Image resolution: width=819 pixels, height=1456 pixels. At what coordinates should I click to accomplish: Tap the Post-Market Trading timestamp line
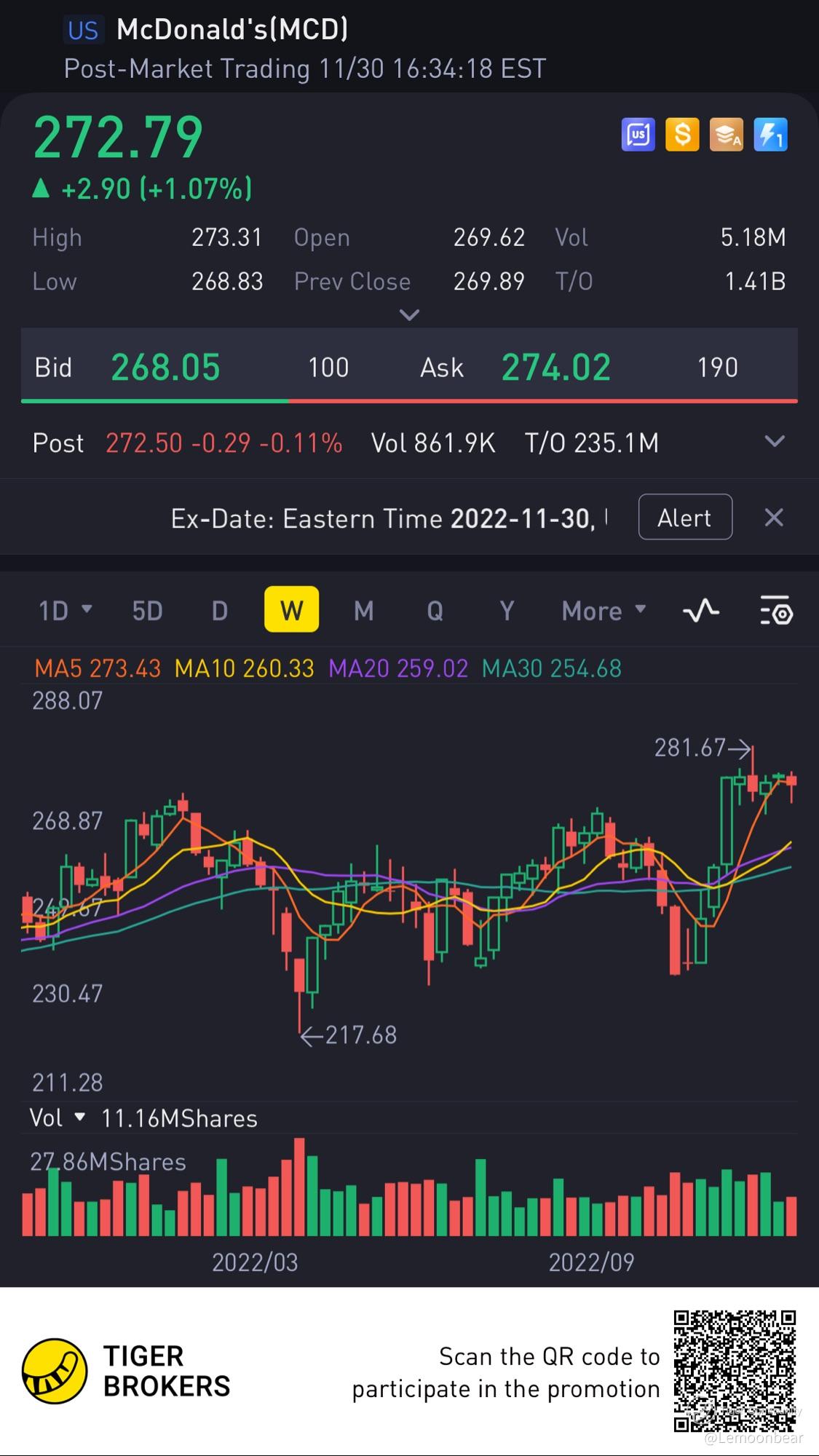tap(305, 69)
